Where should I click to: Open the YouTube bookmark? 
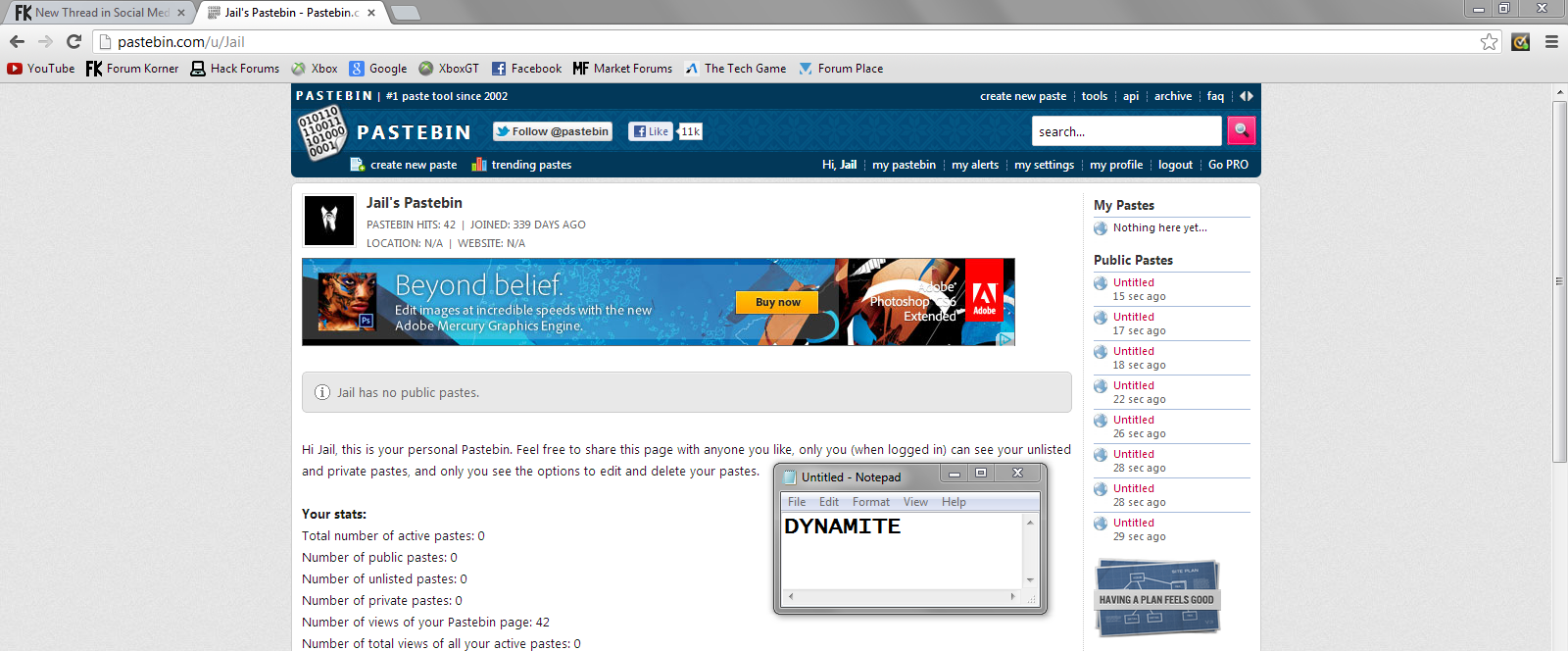pos(41,69)
